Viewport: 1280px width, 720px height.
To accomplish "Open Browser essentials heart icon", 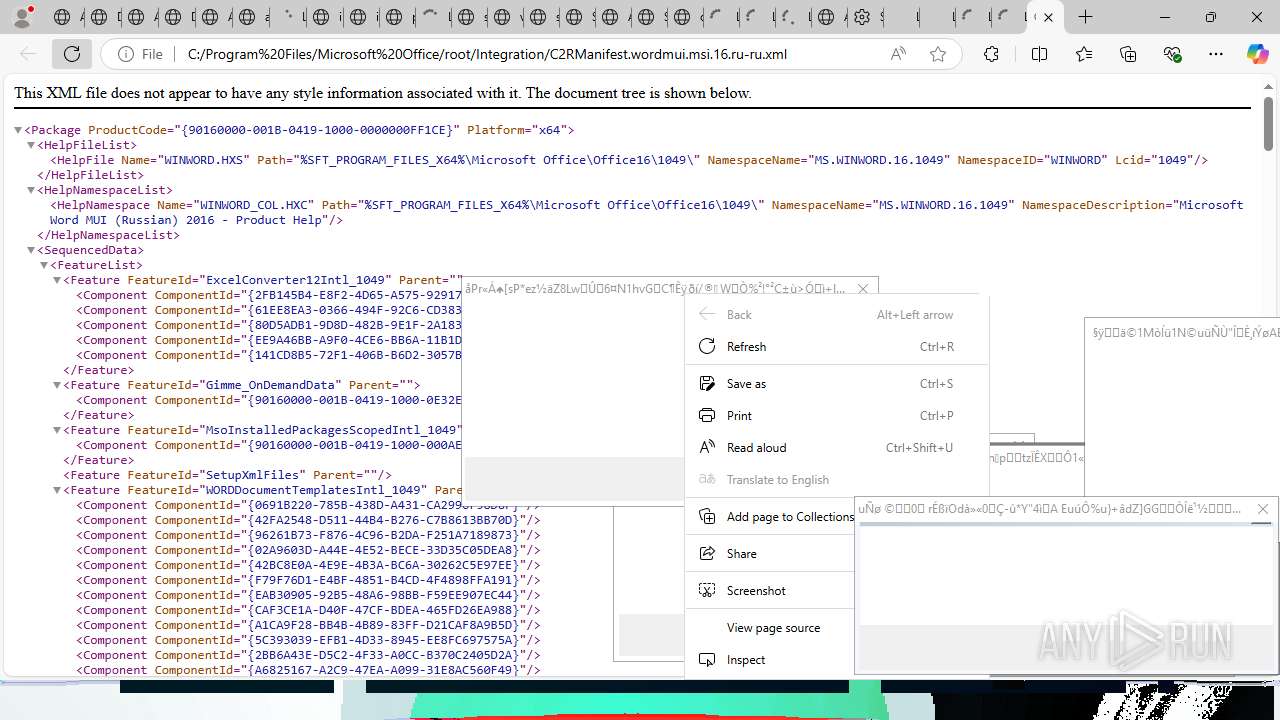I will 1172,54.
